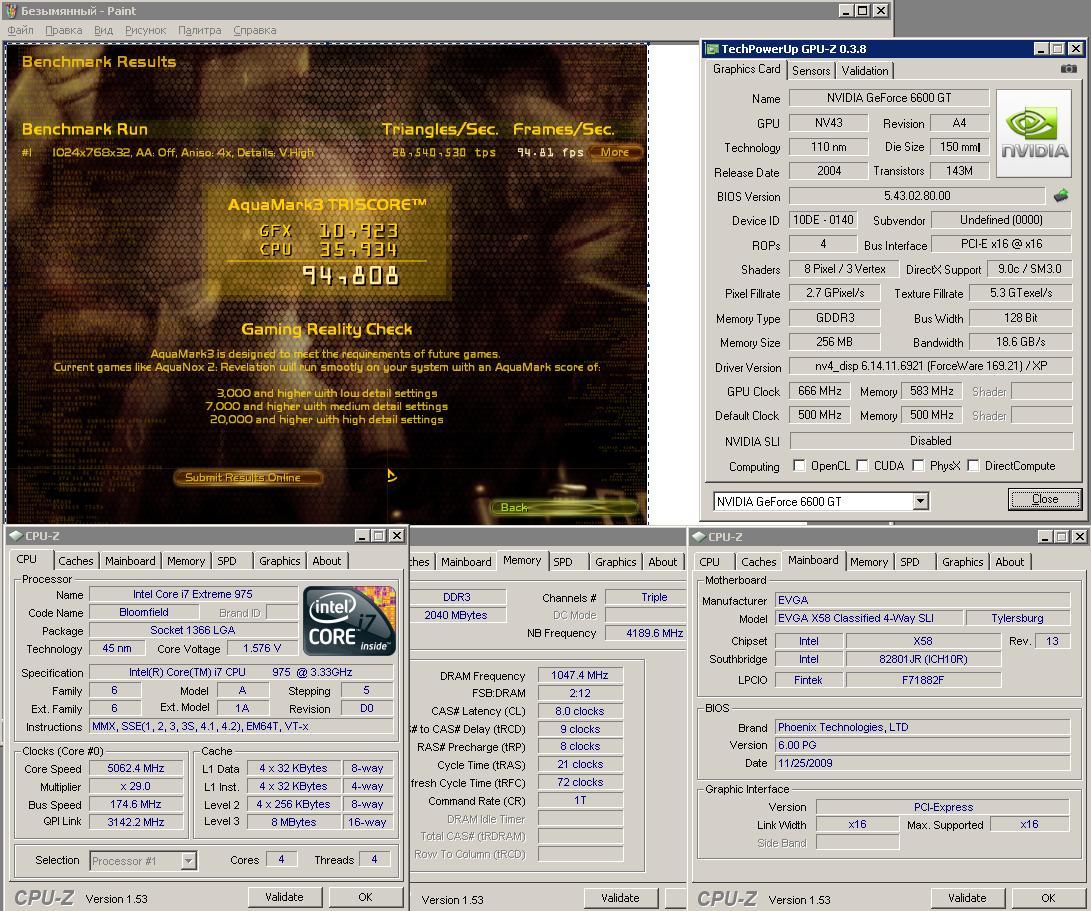Image resolution: width=1091 pixels, height=911 pixels.
Task: Click Submit Results Online button
Action: point(247,477)
